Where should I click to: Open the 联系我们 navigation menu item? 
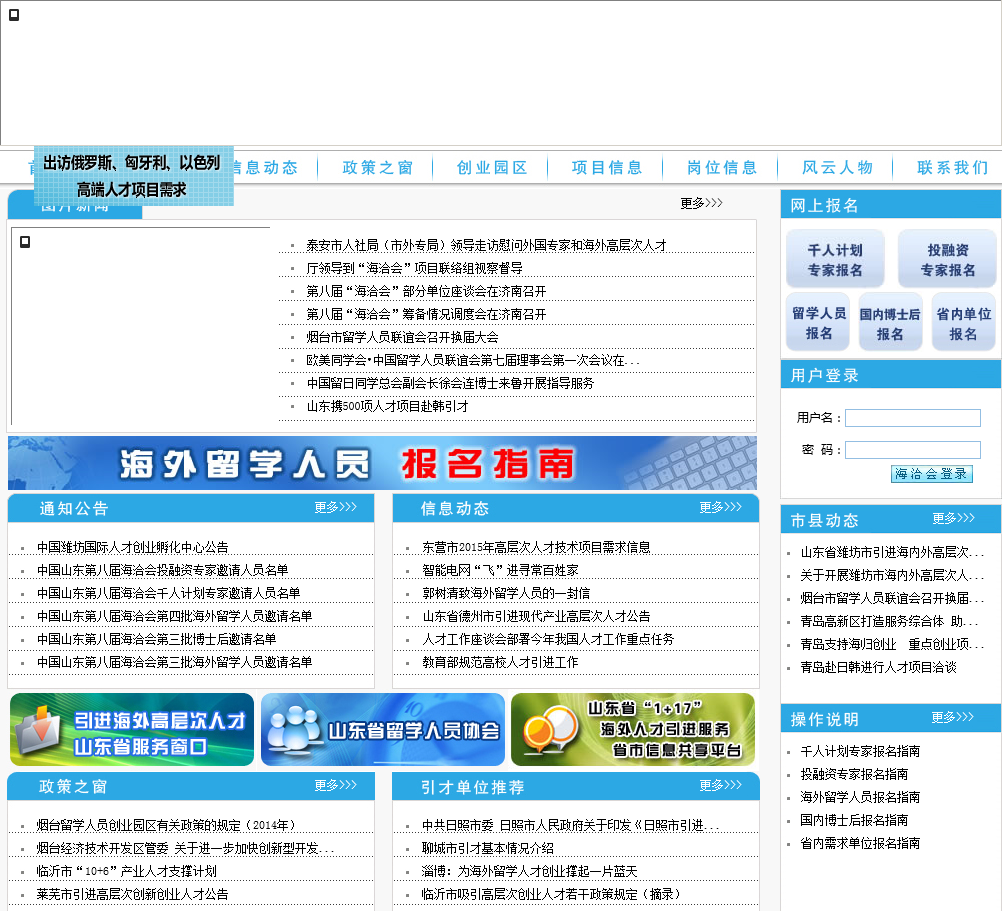(x=953, y=167)
